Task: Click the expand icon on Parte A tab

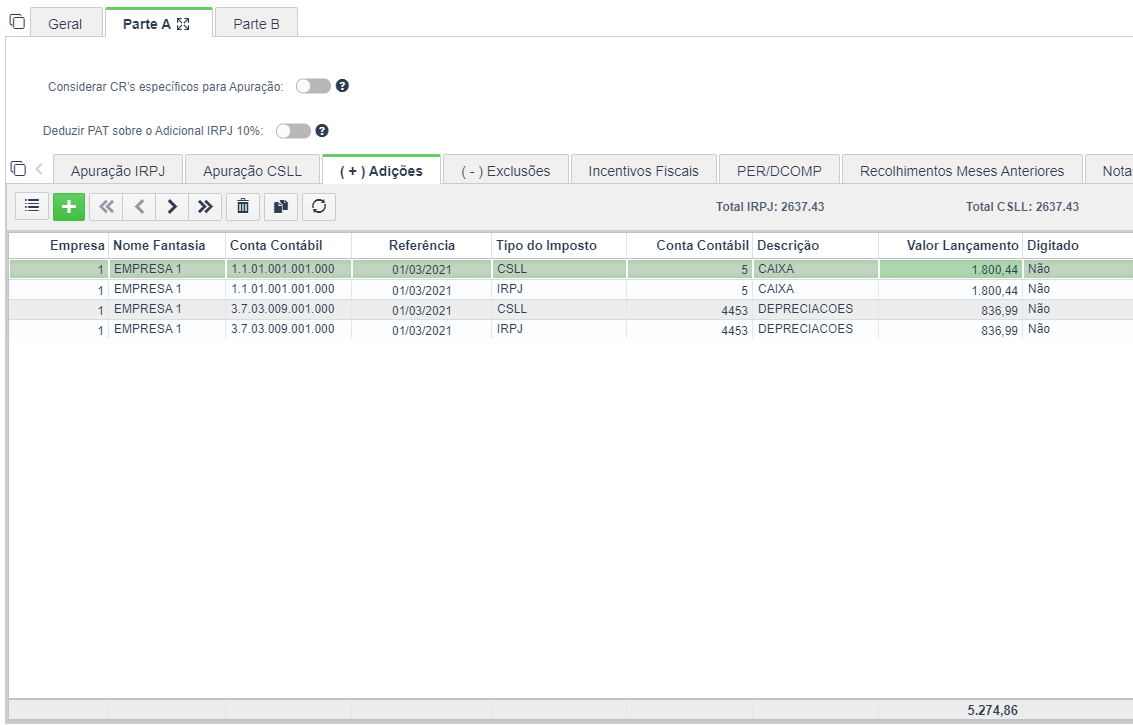Action: point(183,24)
